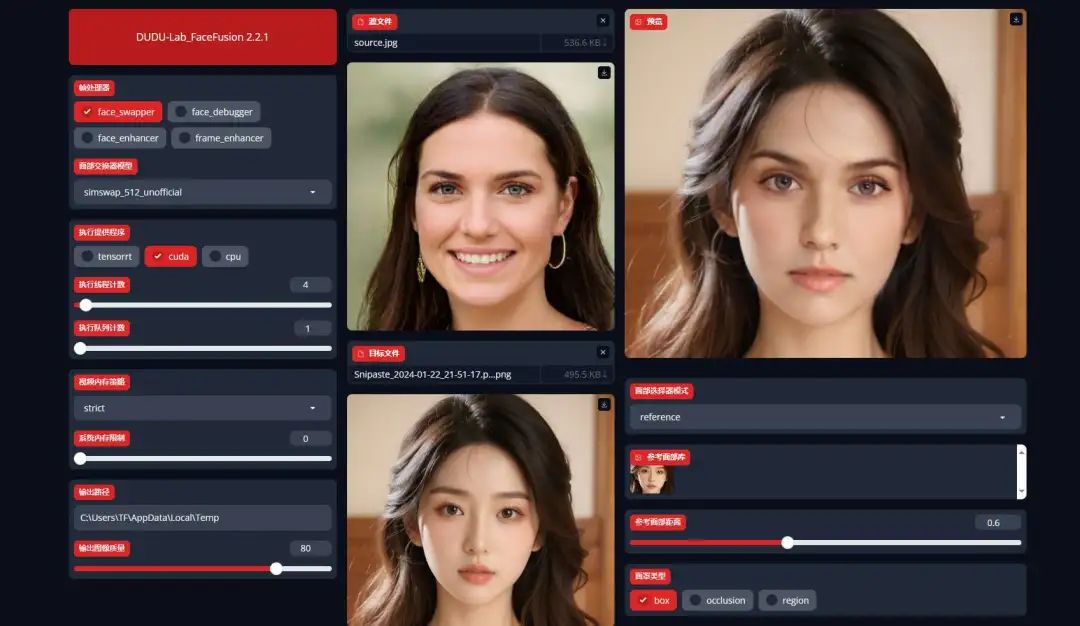Click the source.jpg file name
This screenshot has width=1080, height=626.
(375, 43)
